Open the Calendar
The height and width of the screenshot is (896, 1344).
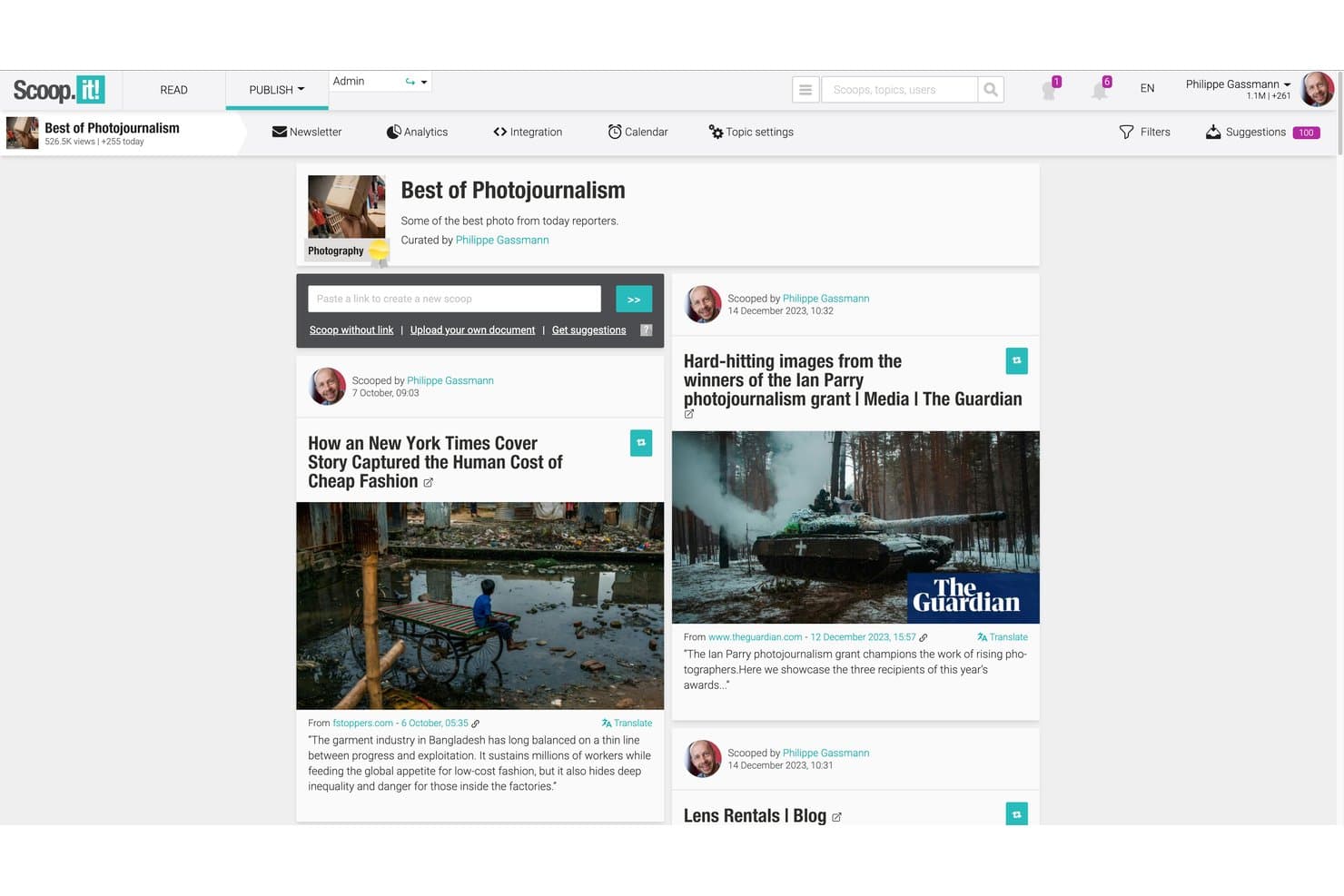click(x=637, y=133)
